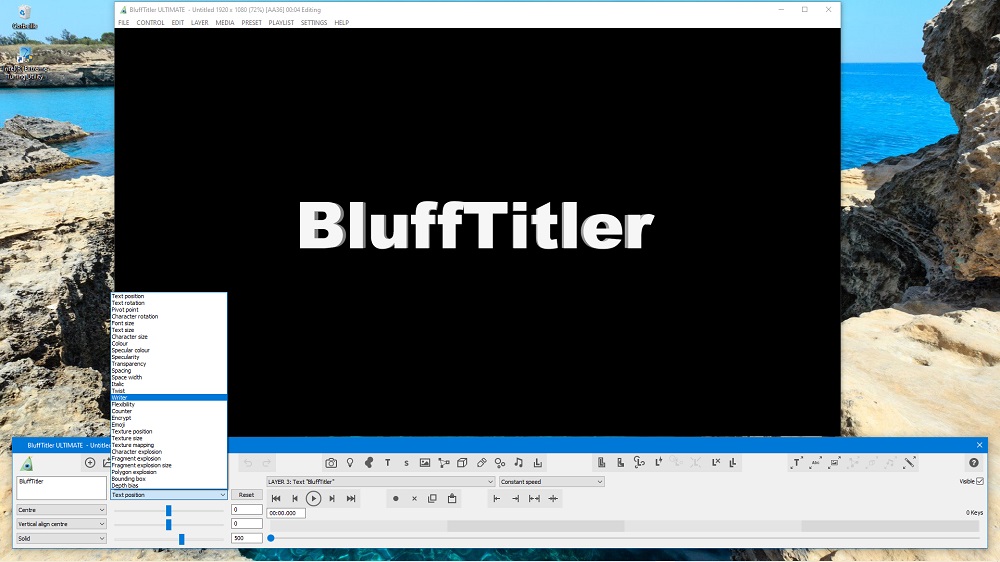1000x562 pixels.
Task: Click the change text T icon with arrows
Action: tap(797, 463)
